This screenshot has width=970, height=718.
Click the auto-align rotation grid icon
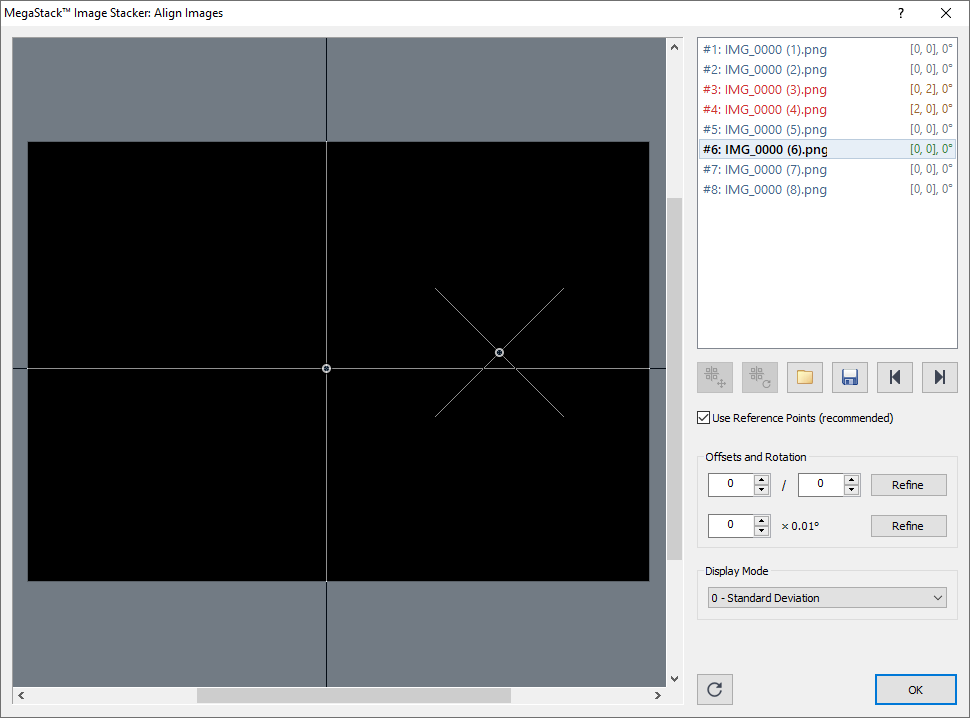(x=760, y=377)
